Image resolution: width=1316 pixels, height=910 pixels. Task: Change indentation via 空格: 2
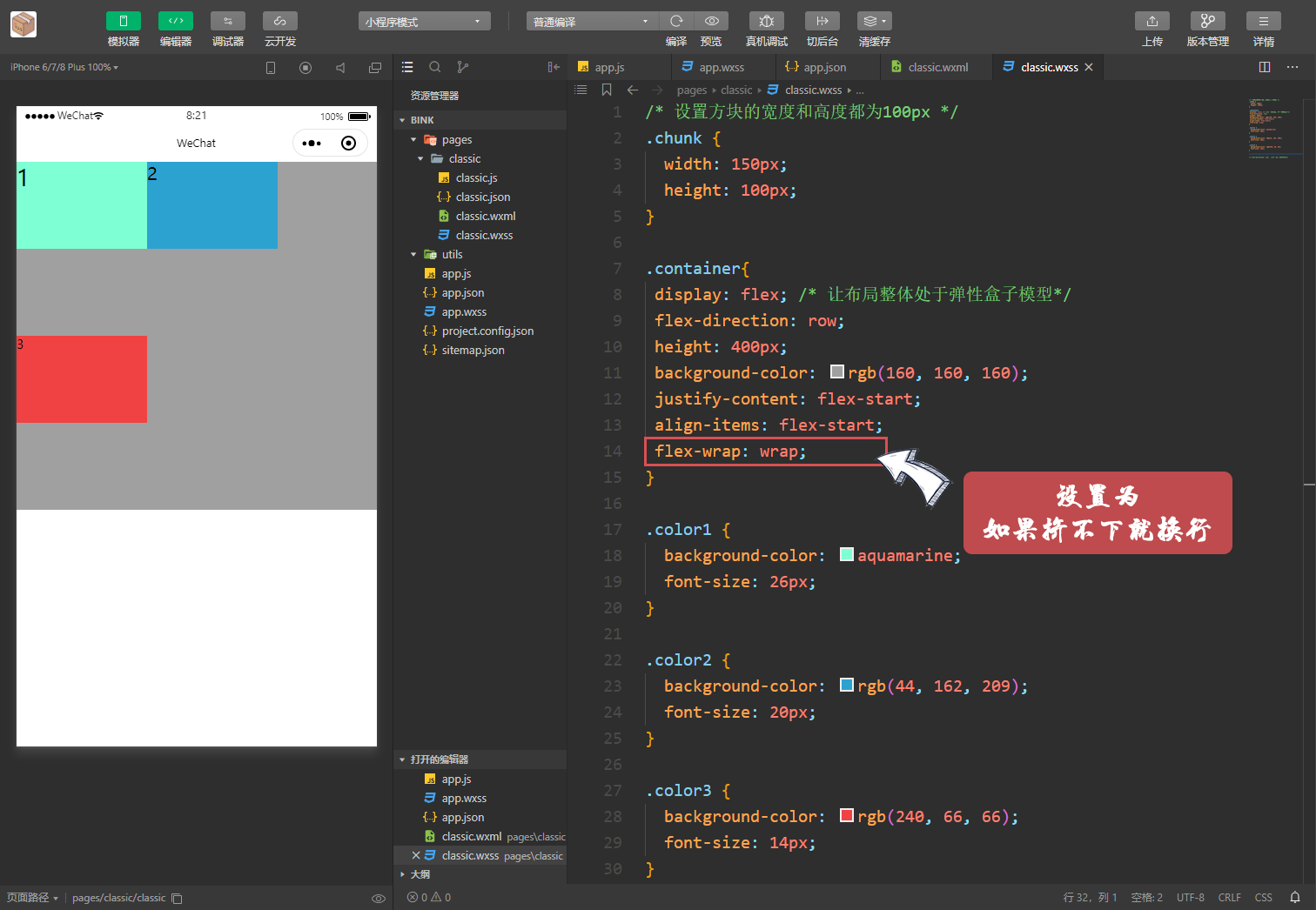click(x=1146, y=897)
